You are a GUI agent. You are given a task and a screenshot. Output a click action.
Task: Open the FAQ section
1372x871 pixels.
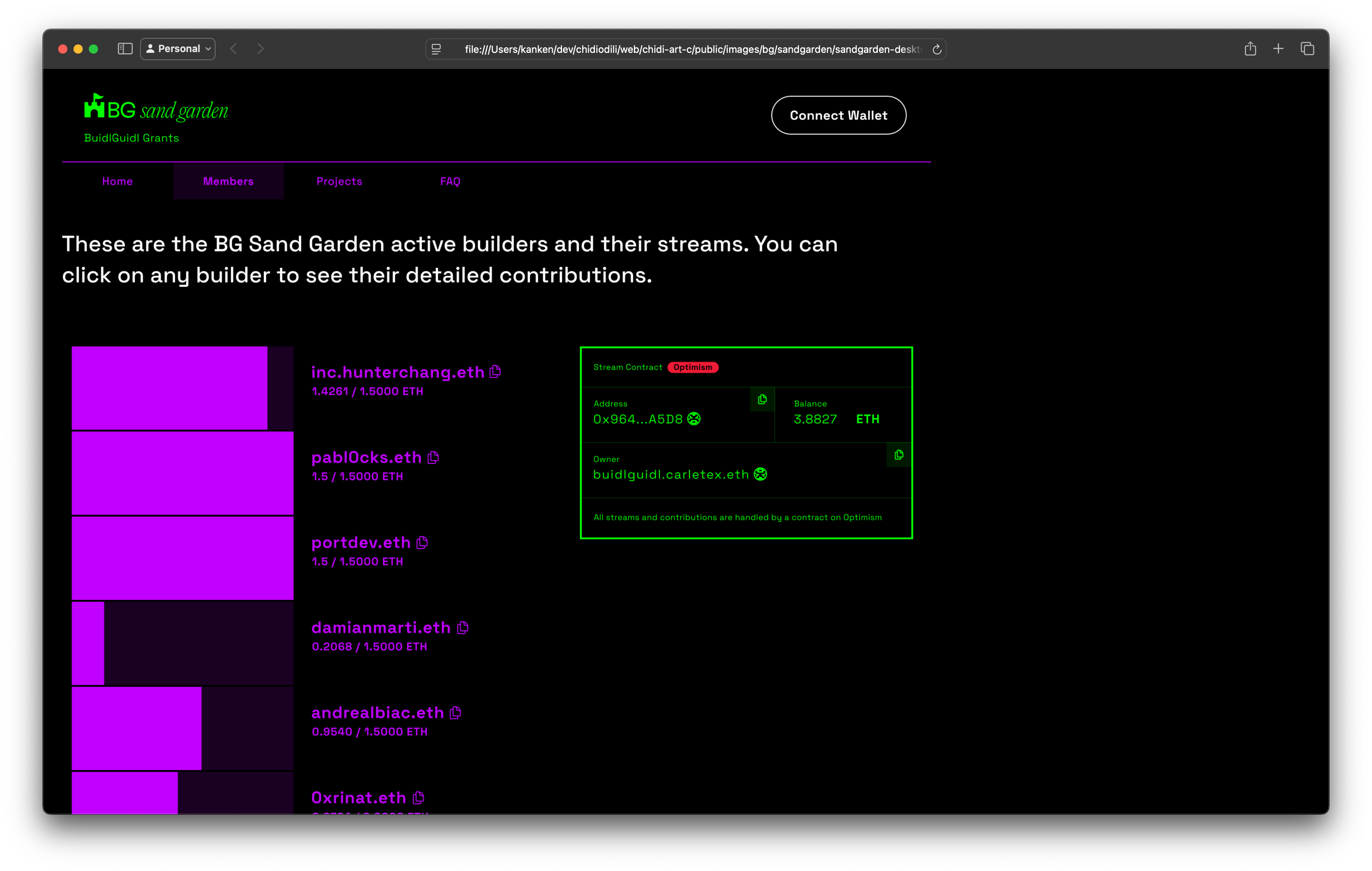(449, 181)
